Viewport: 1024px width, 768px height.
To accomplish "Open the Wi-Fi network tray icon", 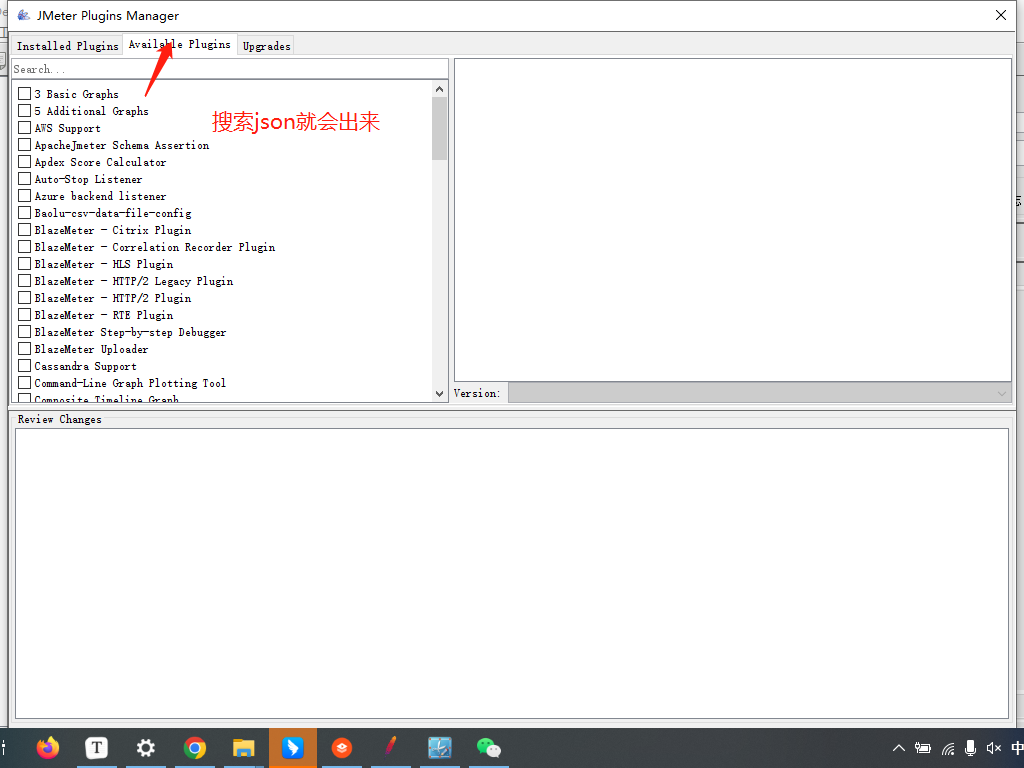I will coord(948,748).
